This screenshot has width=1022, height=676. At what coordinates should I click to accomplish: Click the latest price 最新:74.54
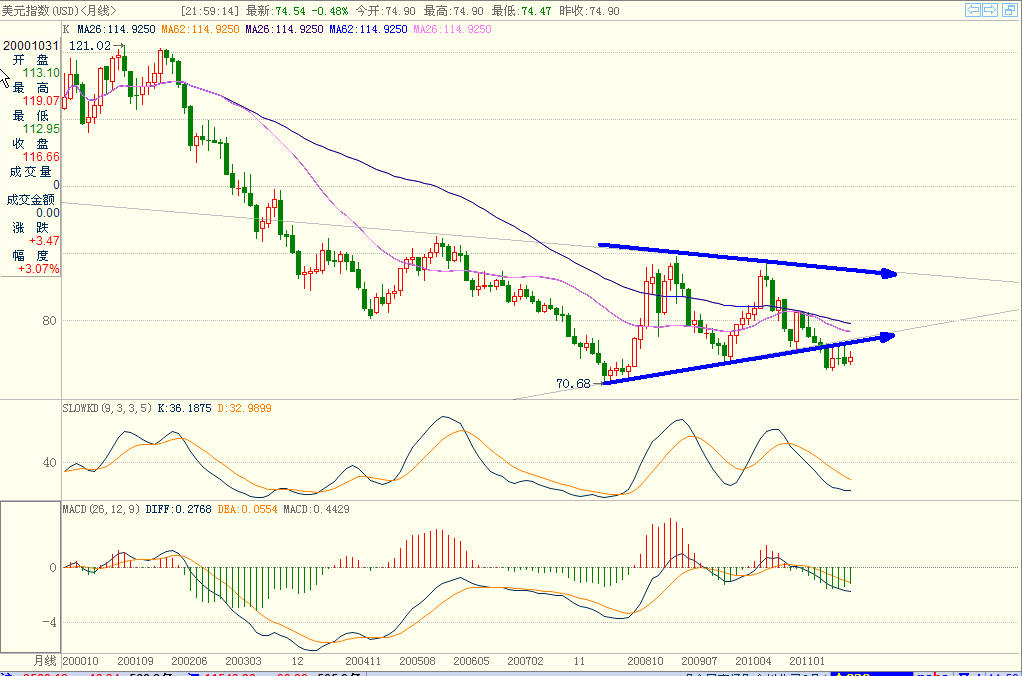276,11
